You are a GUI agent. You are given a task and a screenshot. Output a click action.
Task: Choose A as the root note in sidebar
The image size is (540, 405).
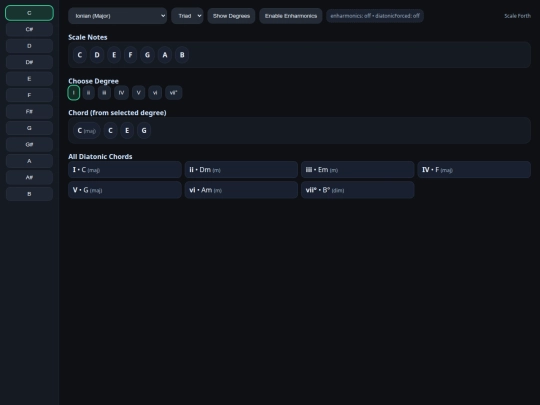(x=29, y=161)
